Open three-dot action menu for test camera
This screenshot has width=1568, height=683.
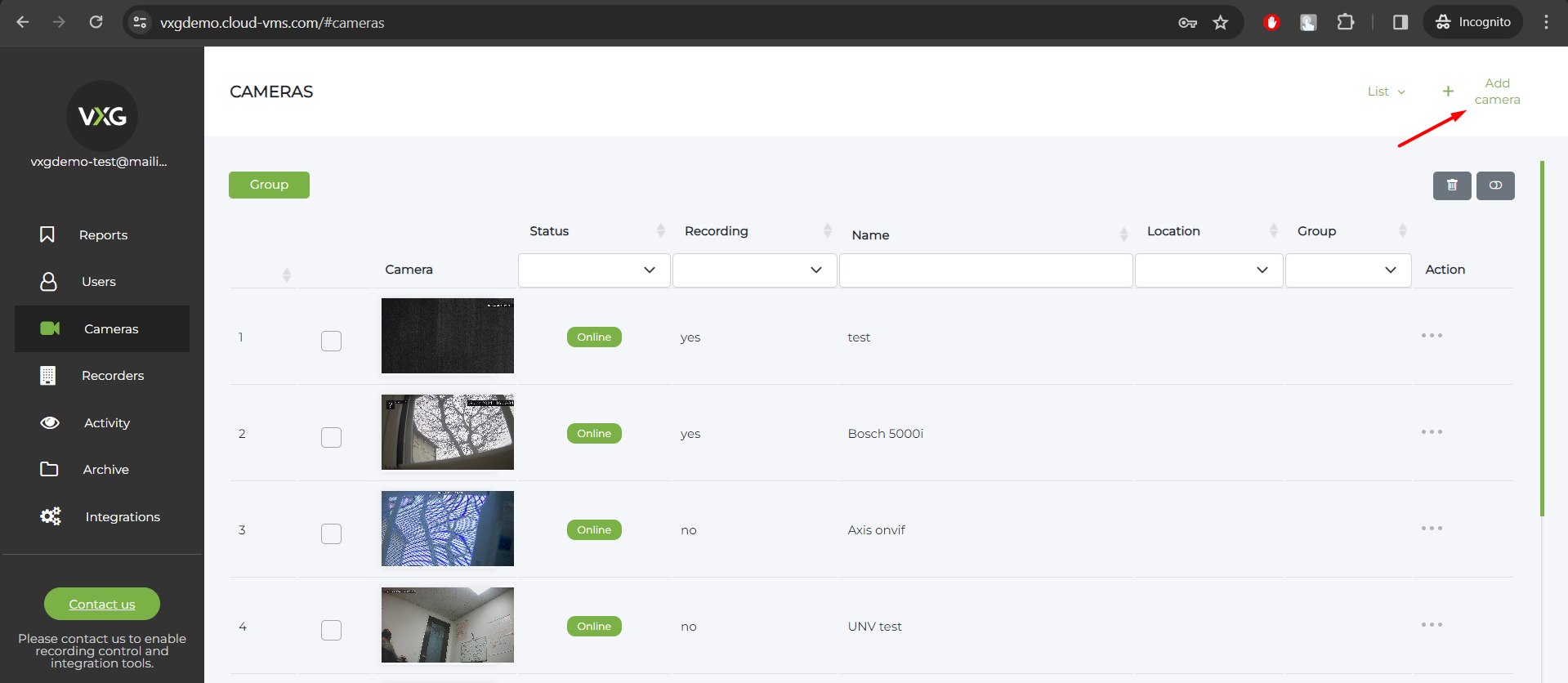[x=1431, y=336]
